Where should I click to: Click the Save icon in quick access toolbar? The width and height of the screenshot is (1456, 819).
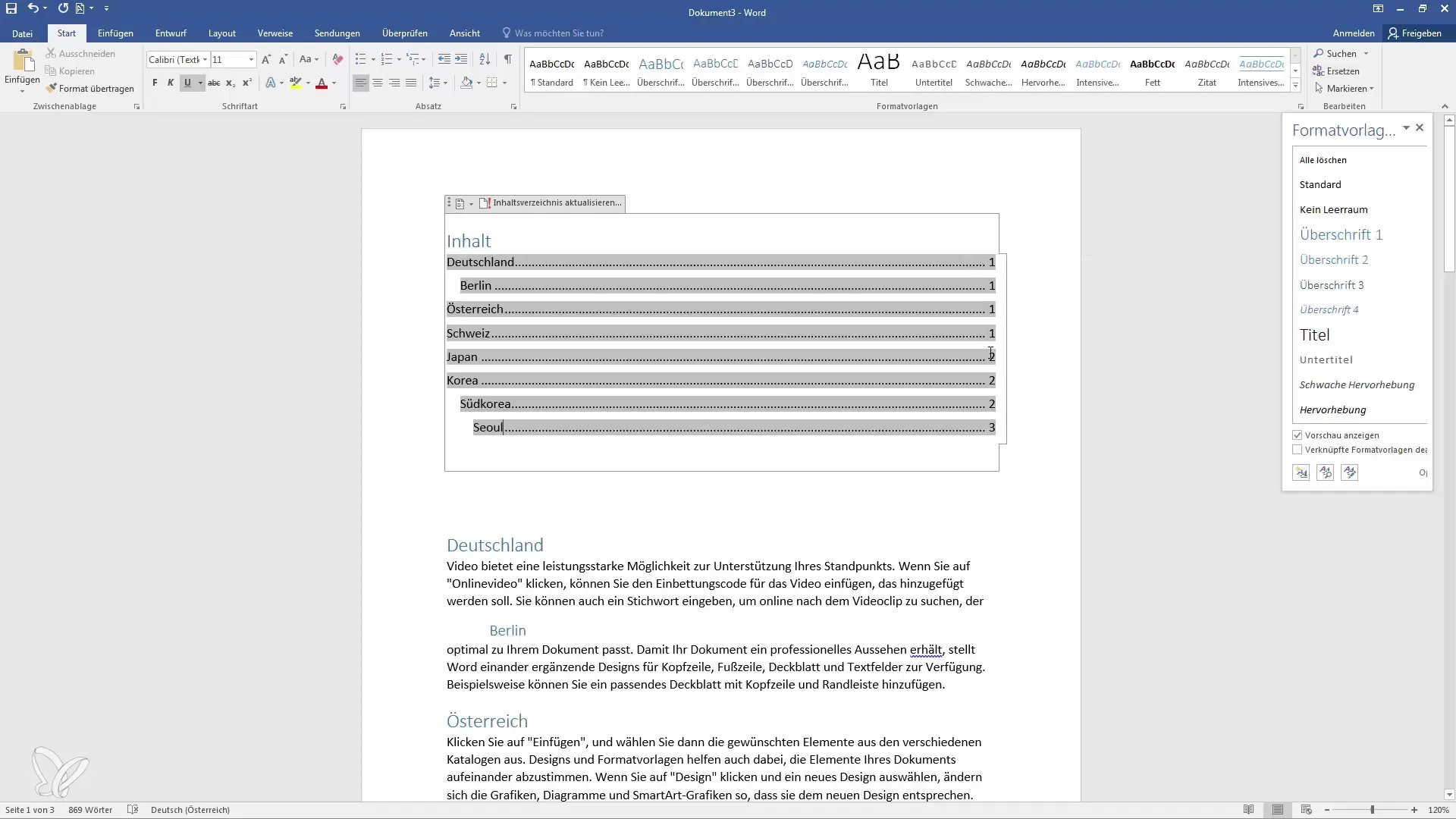point(11,8)
